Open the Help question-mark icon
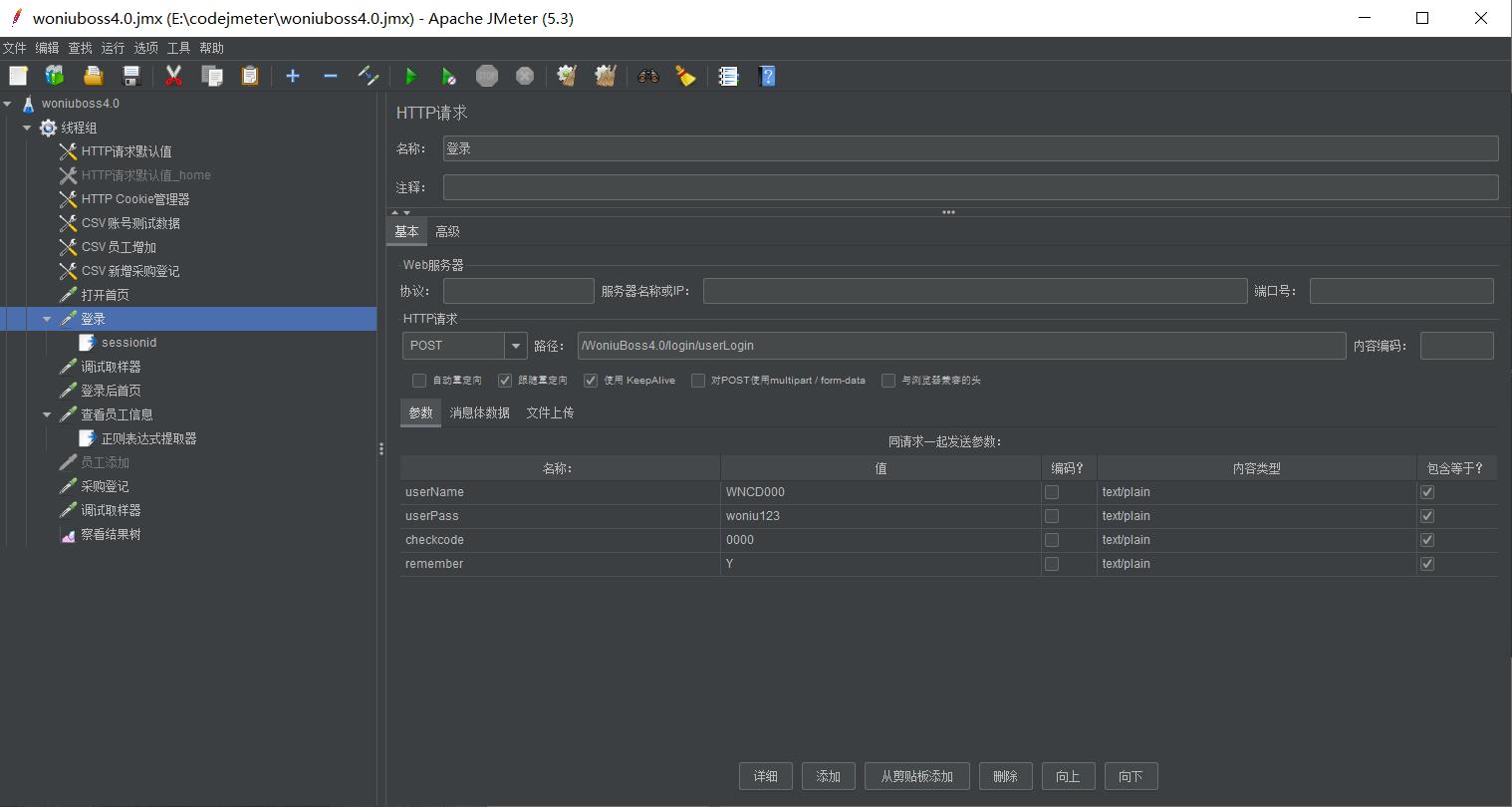Image resolution: width=1512 pixels, height=807 pixels. [766, 76]
